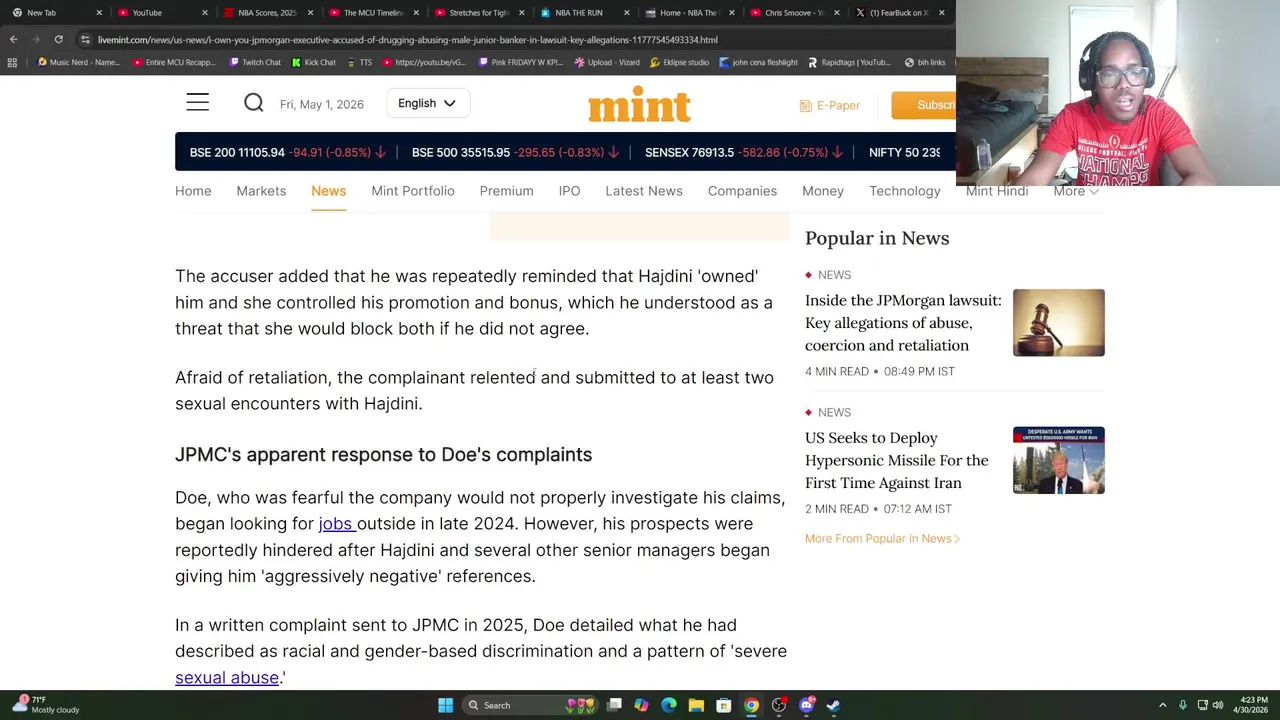Open Latest News section
Image resolution: width=1280 pixels, height=720 pixels.
[644, 191]
